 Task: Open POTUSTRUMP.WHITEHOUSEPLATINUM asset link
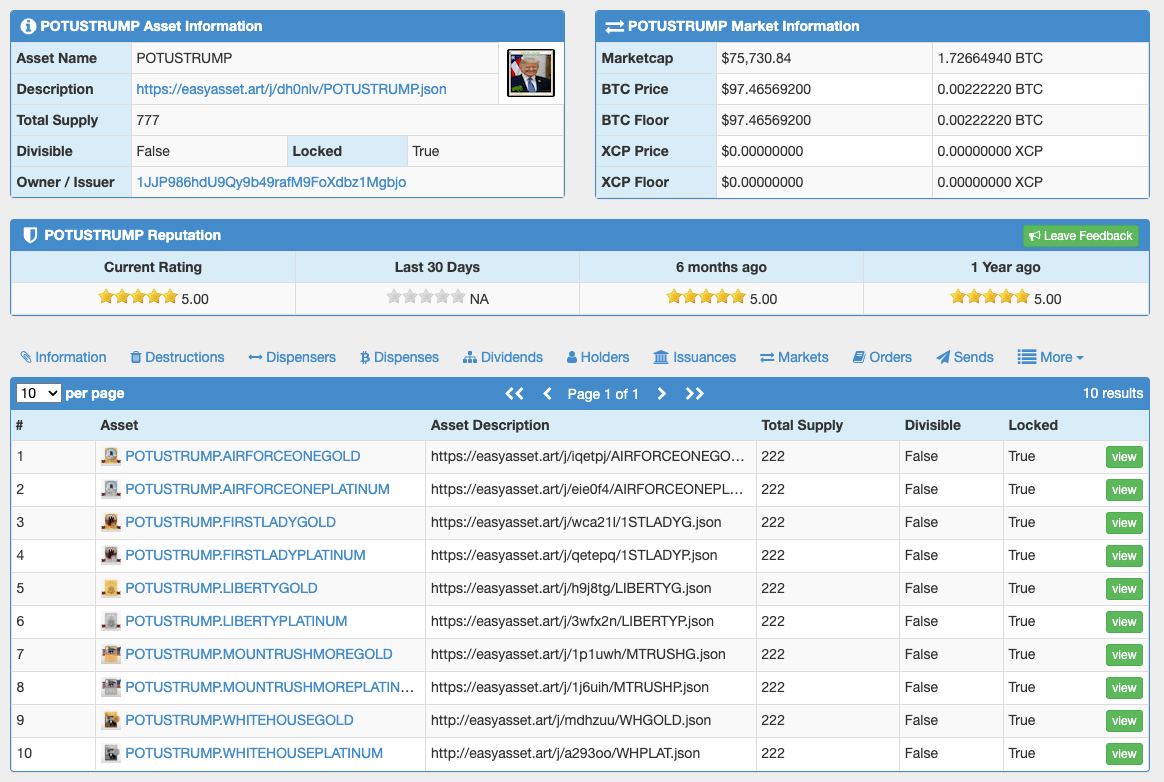254,753
